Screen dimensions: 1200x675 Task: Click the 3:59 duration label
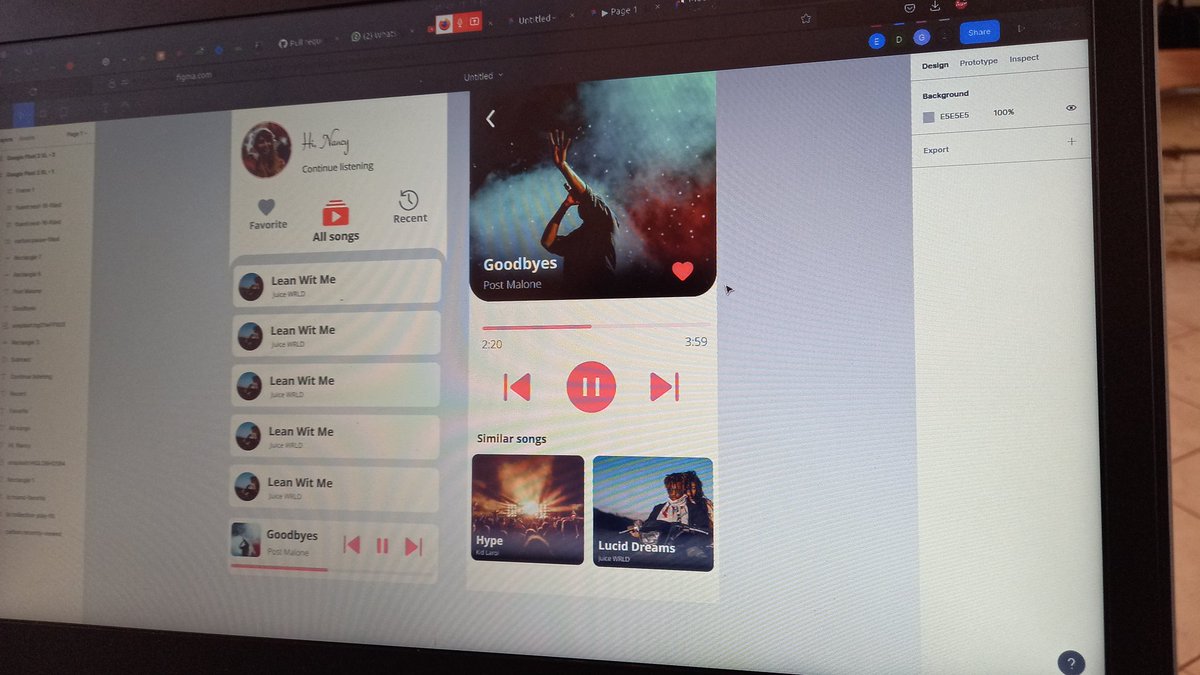pos(696,342)
